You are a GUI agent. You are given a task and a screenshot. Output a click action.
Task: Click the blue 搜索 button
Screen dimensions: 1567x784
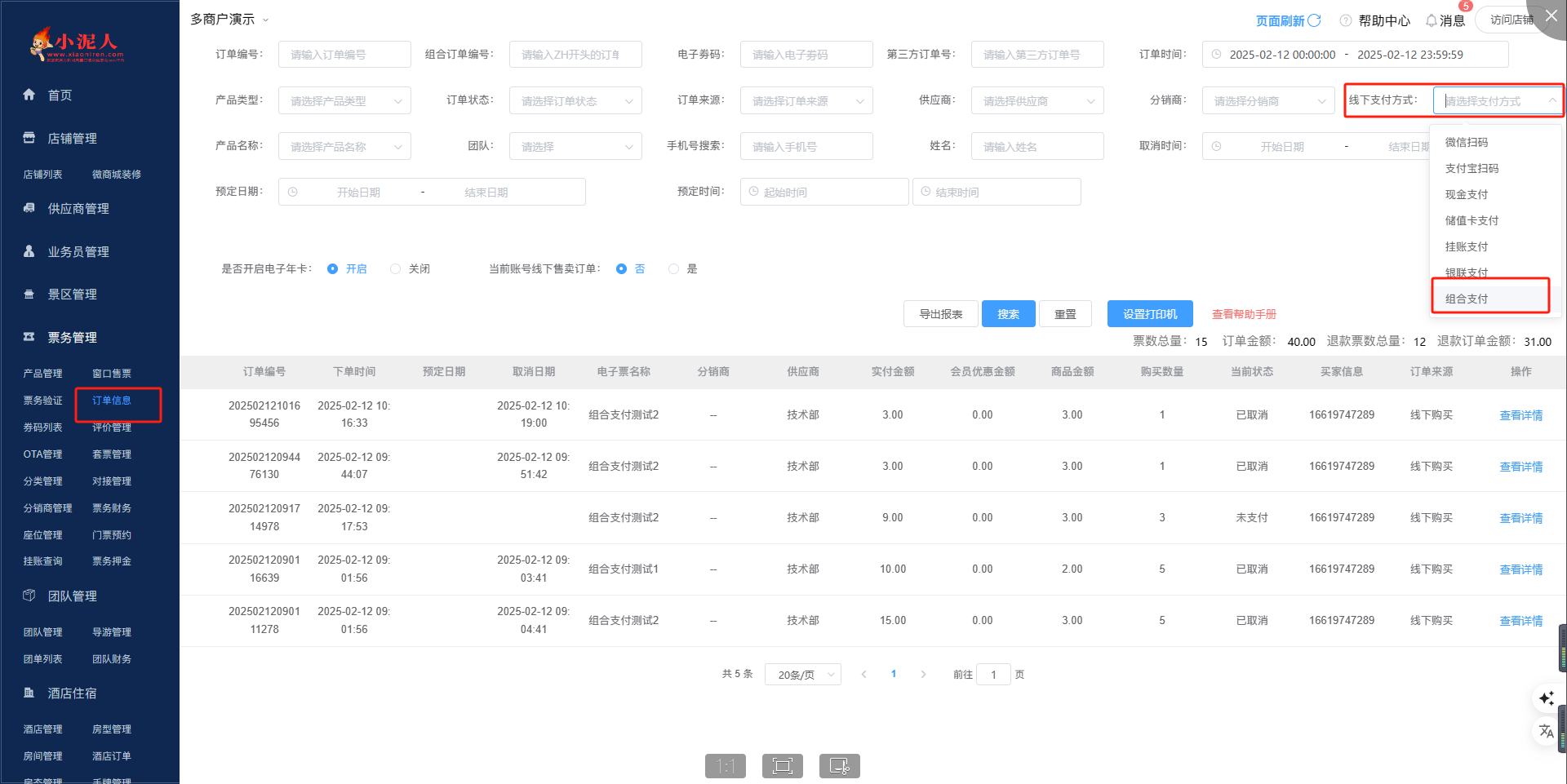1008,314
